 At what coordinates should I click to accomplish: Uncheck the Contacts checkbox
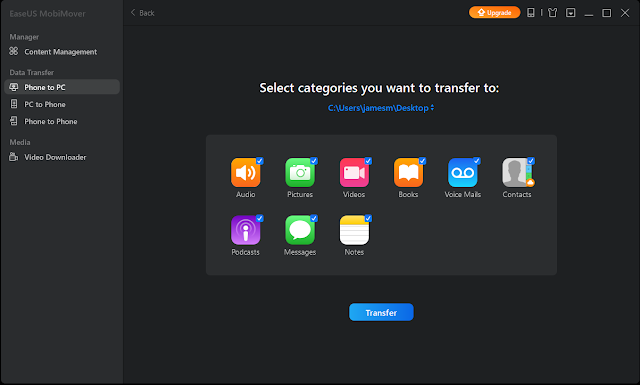coord(531,161)
